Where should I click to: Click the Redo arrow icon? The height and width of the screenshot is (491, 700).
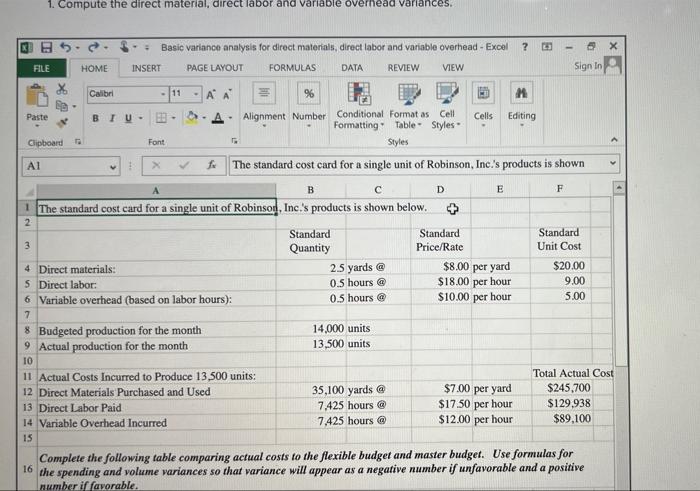93,46
